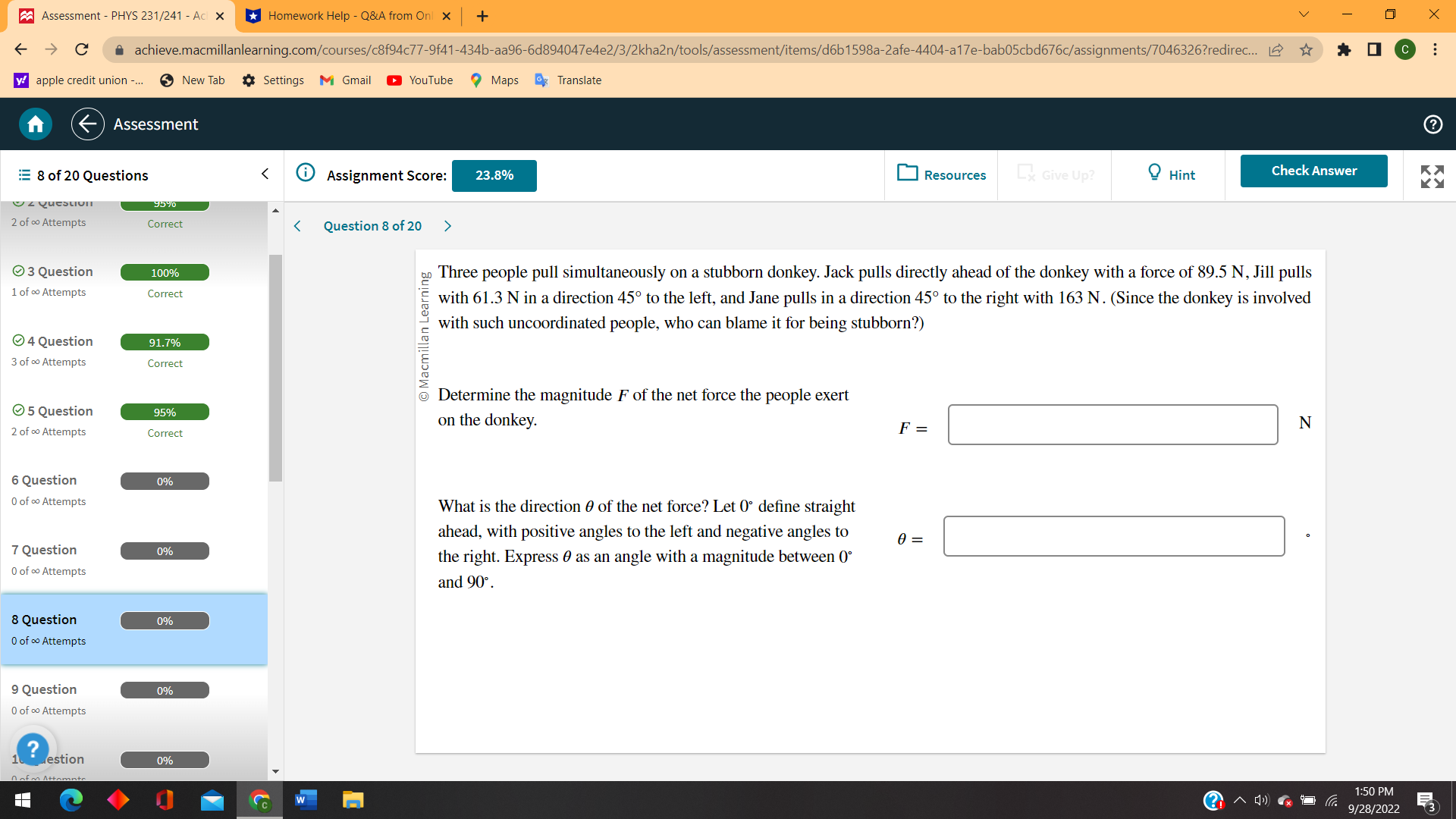Screen dimensions: 1456x819
Task: Open the help question mark icon top right
Action: (x=1432, y=124)
